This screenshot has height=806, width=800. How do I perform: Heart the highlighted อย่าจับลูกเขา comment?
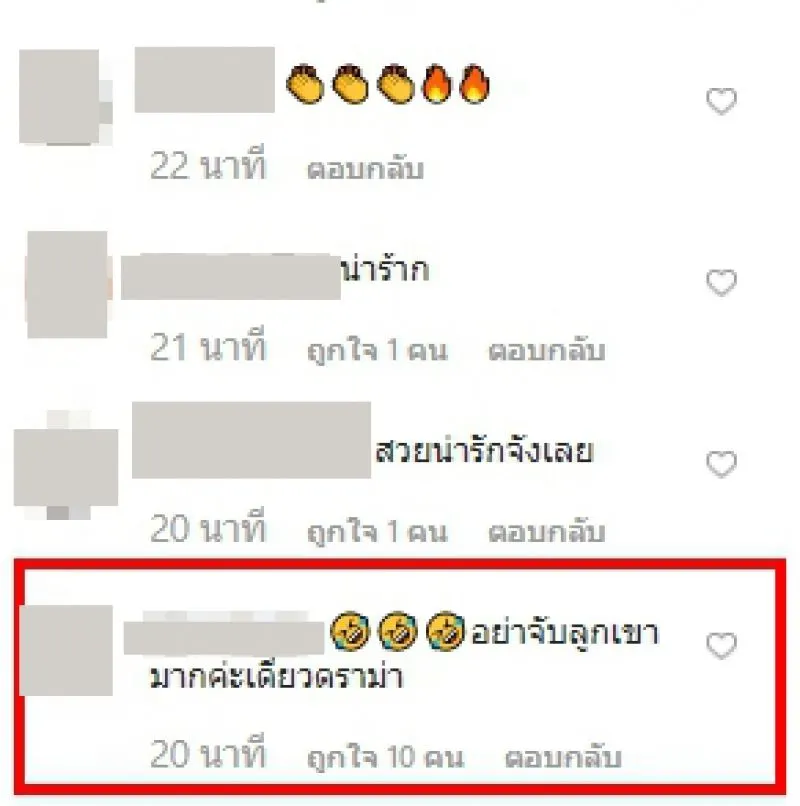(721, 645)
